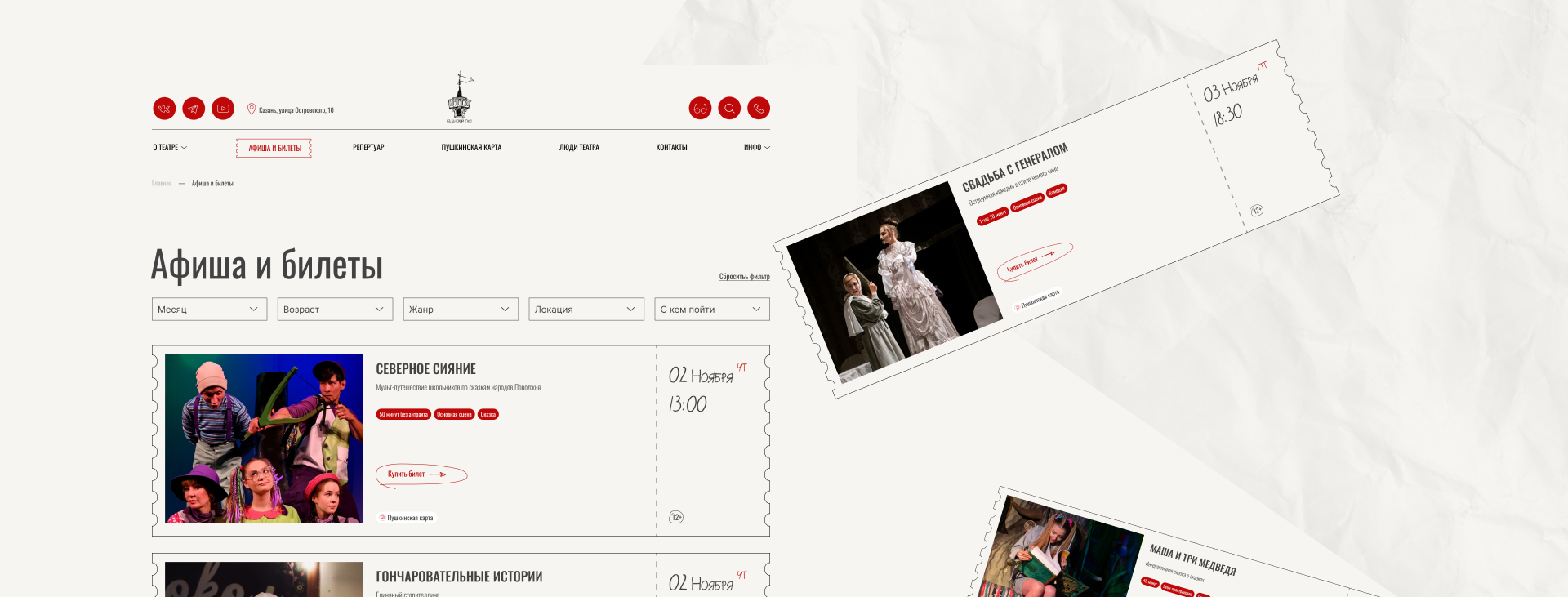Click the address text Казань, улица Островского, 10

pos(296,110)
